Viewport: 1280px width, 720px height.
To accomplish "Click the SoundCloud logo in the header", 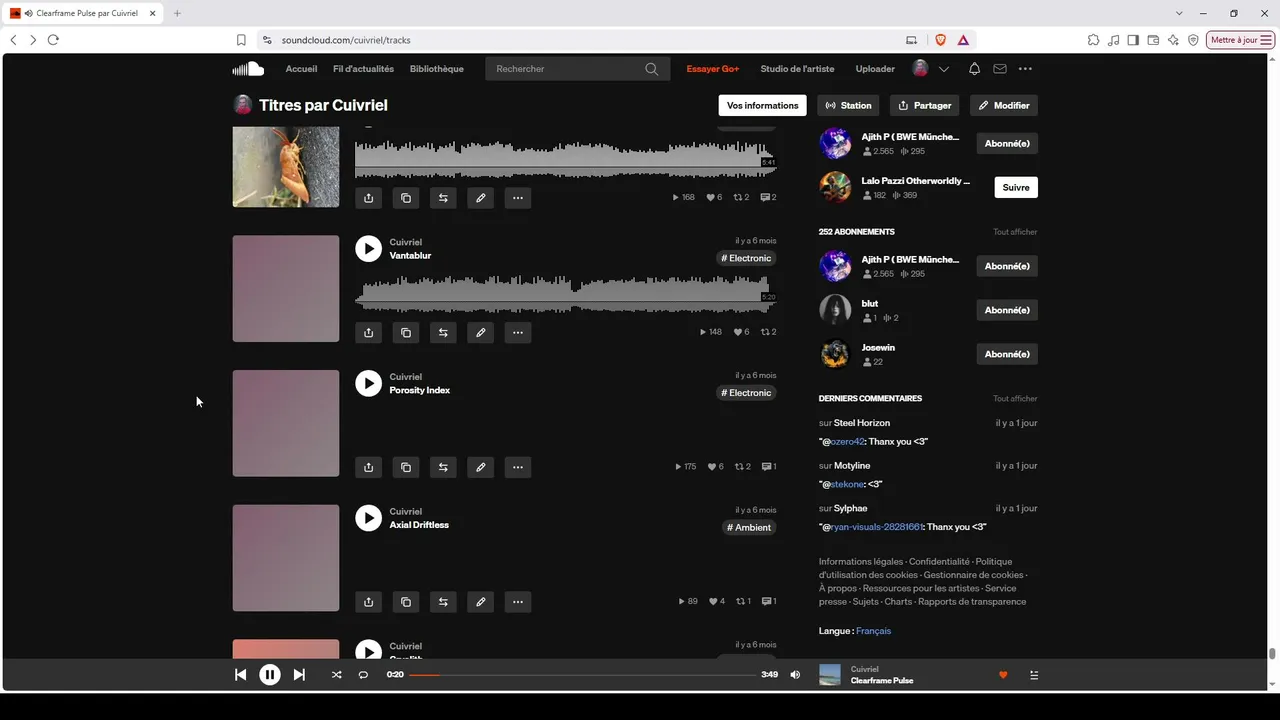I will [248, 69].
